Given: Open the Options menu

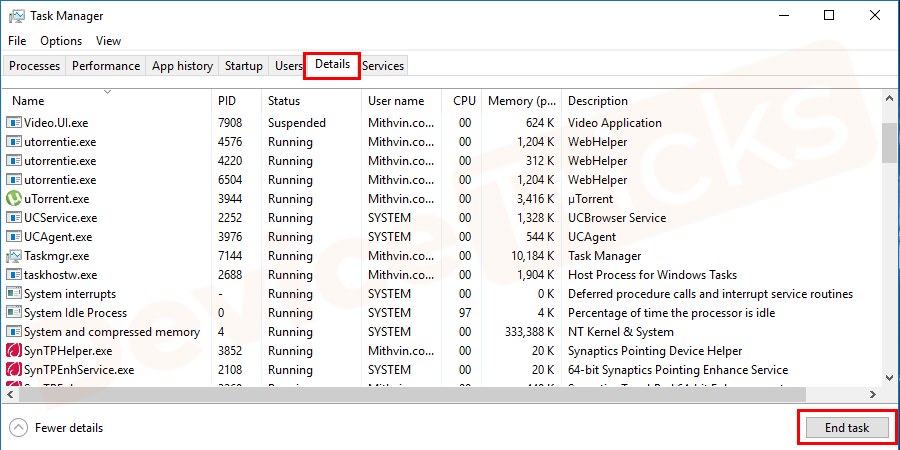Looking at the screenshot, I should point(61,41).
